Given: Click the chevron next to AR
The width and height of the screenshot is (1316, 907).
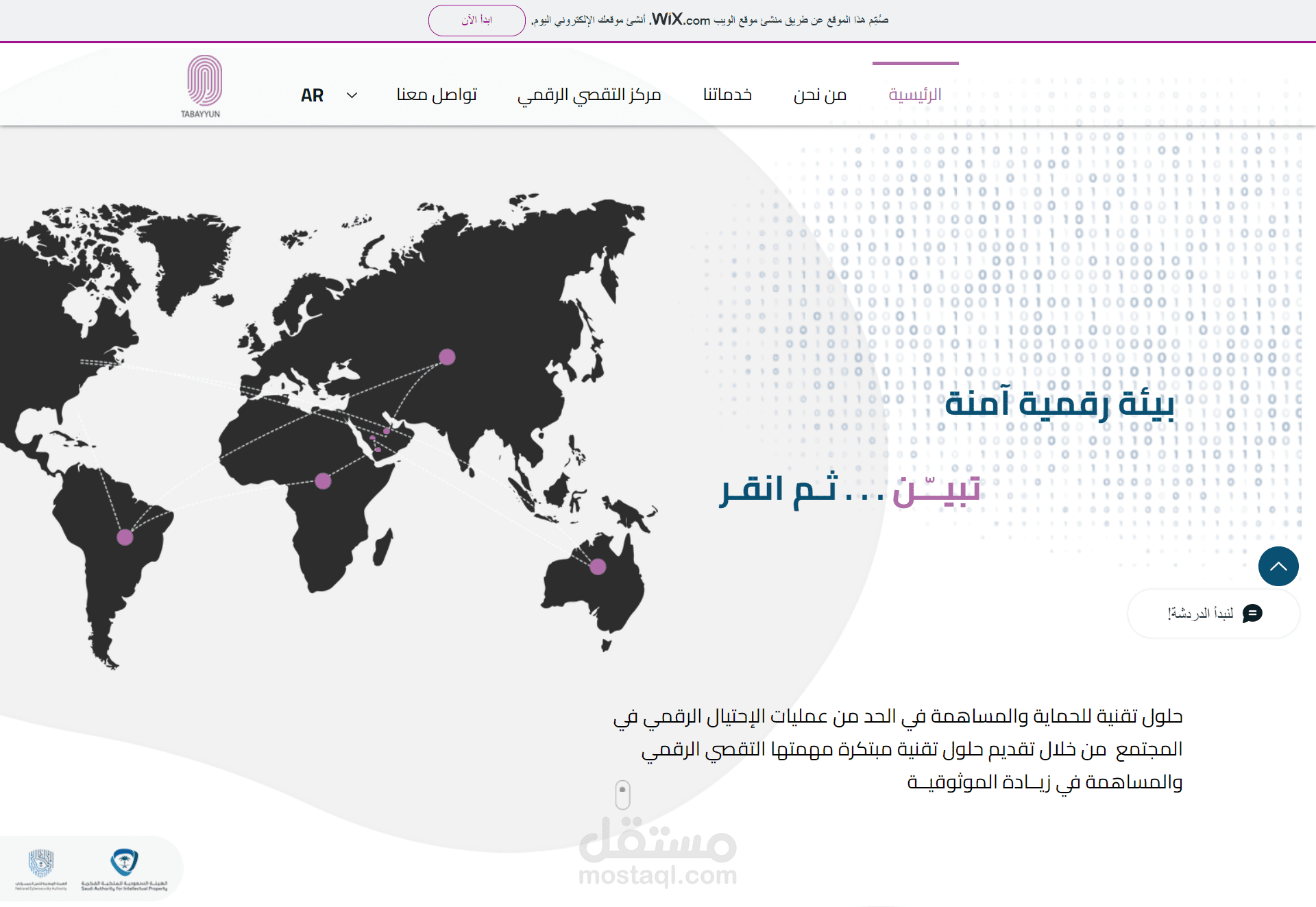Looking at the screenshot, I should click(352, 95).
